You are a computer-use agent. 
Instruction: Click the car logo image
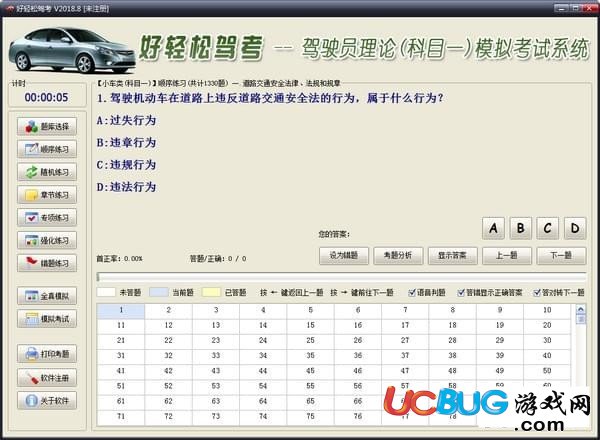[x=72, y=51]
